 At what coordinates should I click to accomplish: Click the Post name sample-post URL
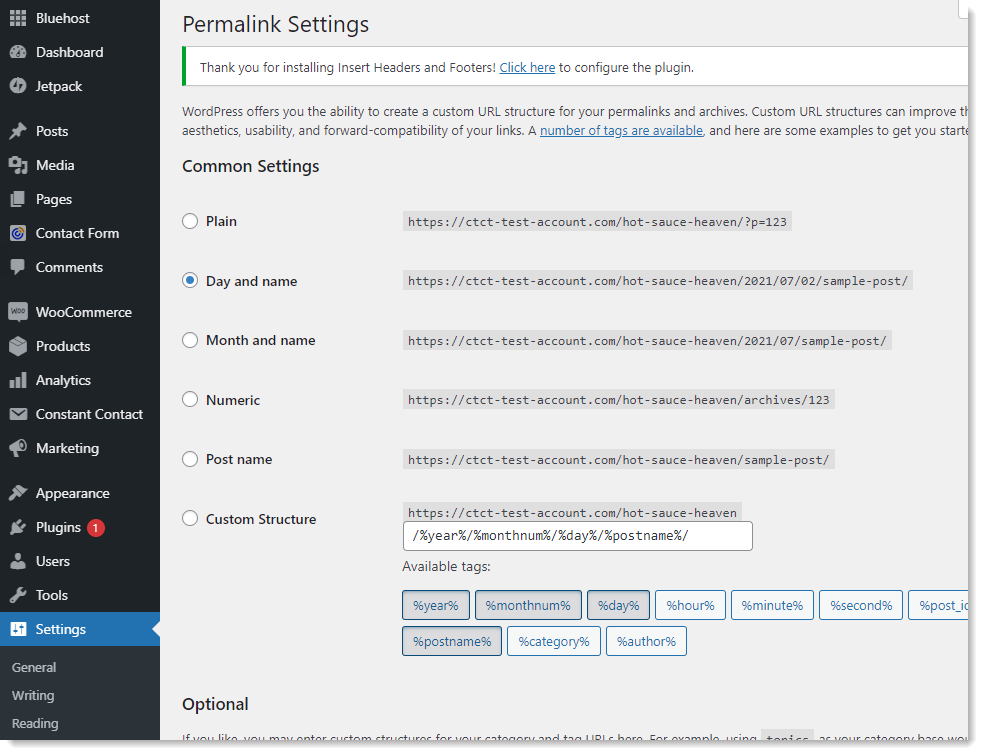619,460
